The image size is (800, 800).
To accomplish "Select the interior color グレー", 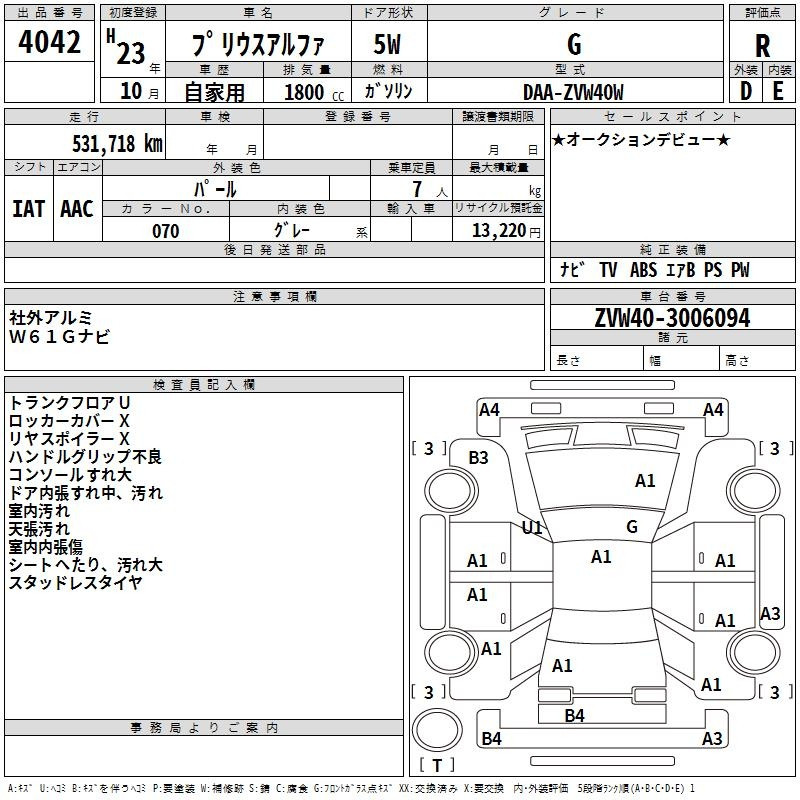I will click(292, 230).
